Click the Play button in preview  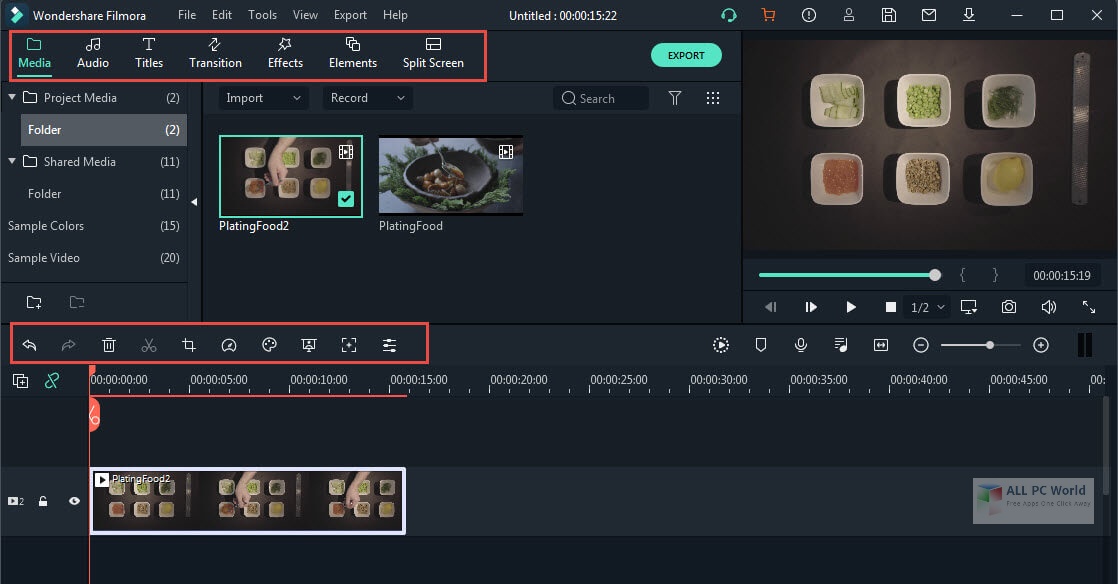pos(851,307)
